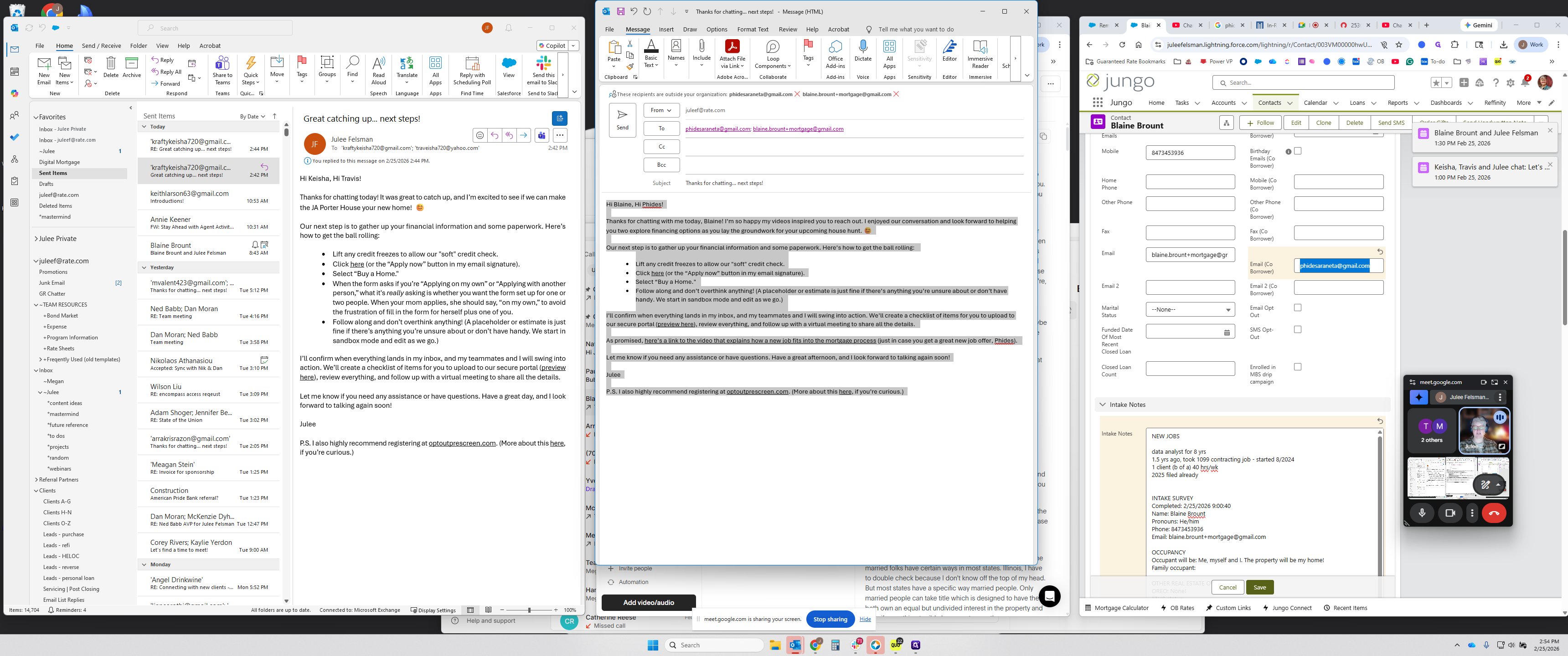Mute microphone in Google Meet popup

(x=1422, y=513)
